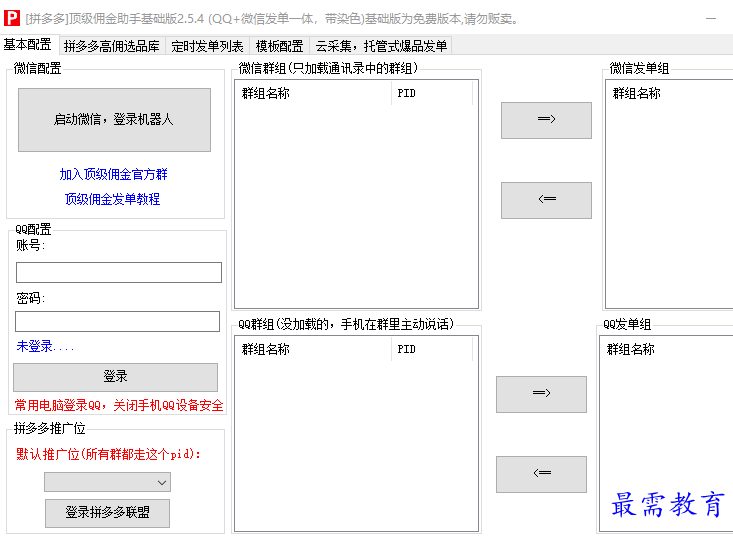Click the Pinduoduo app icon in title bar

pyautogui.click(x=12, y=18)
